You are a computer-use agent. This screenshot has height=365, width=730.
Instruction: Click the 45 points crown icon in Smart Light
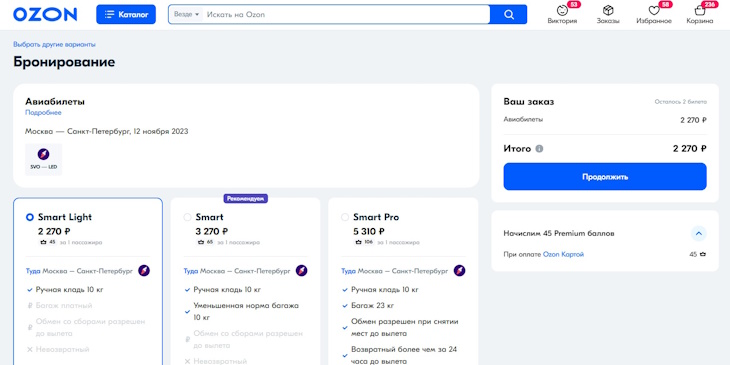point(44,242)
